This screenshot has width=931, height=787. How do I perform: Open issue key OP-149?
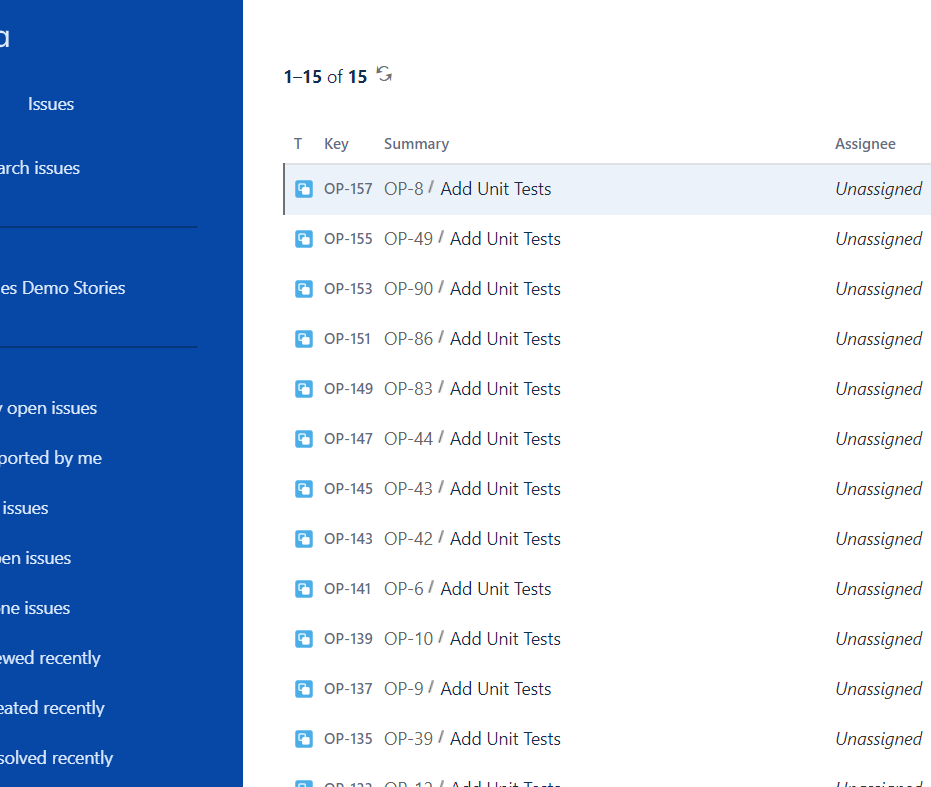click(348, 388)
